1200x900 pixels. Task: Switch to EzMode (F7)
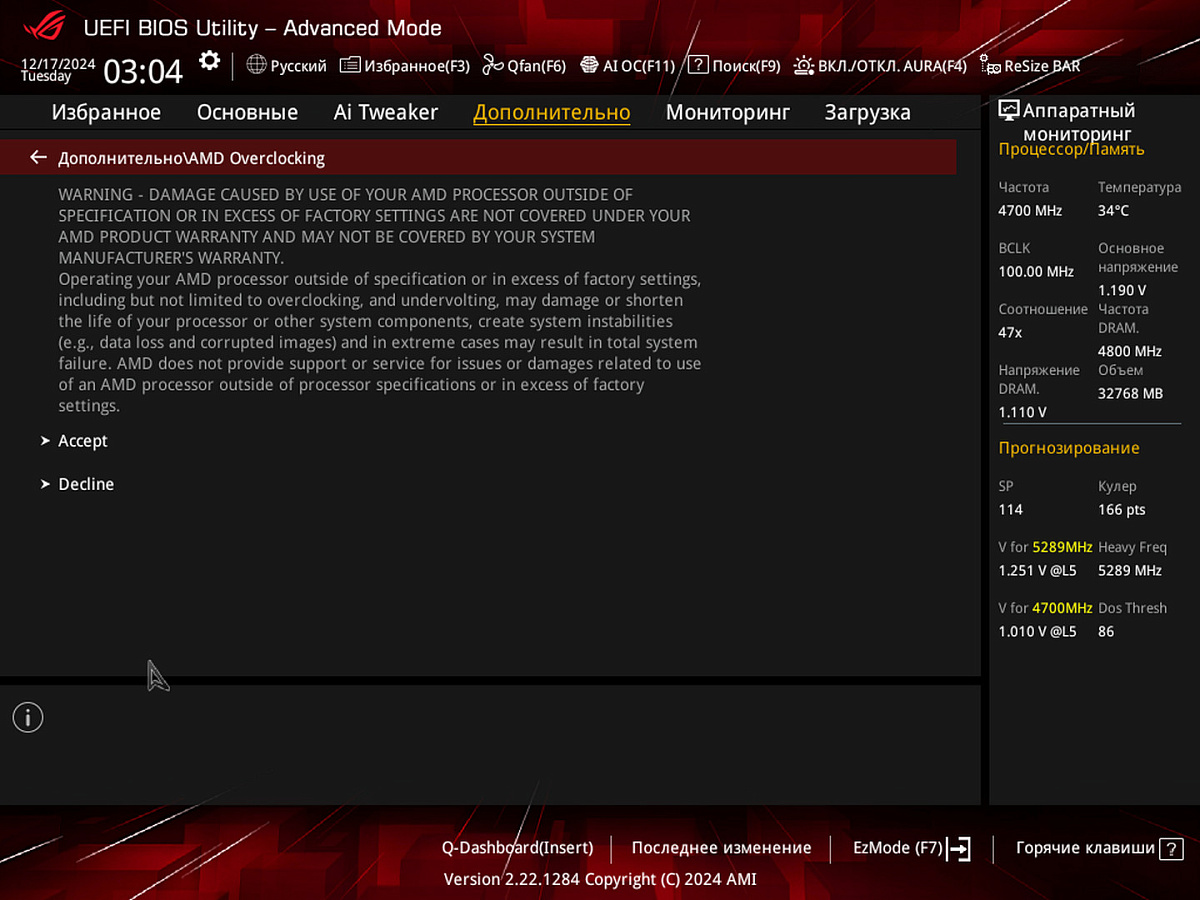pos(911,848)
